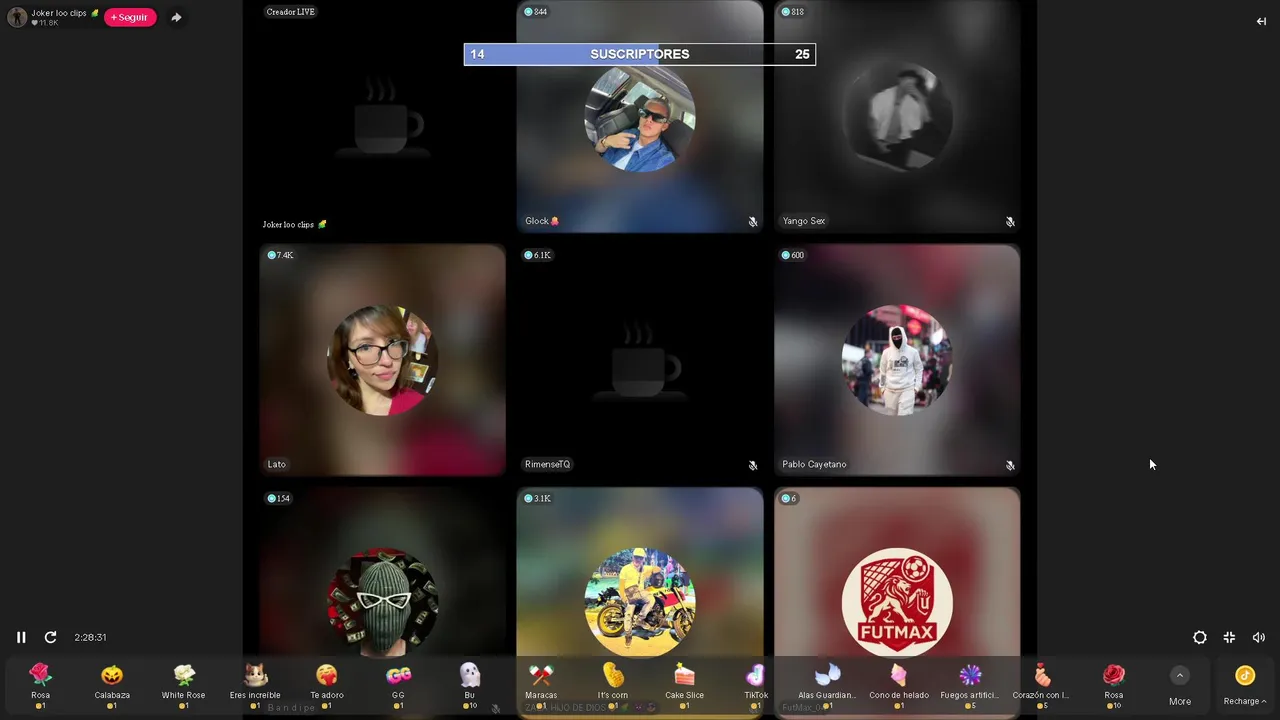This screenshot has width=1280, height=720.
Task: Reload the live stream
Action: click(50, 637)
